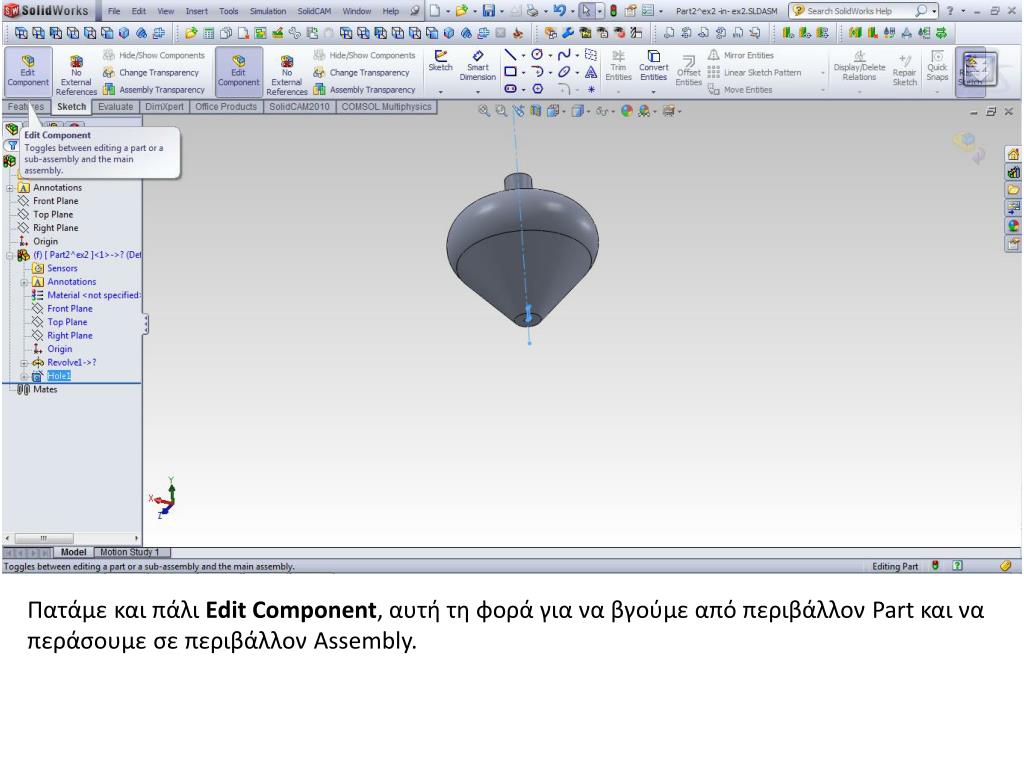
Task: Click Change Transparency near Sketch group
Action: (362, 72)
